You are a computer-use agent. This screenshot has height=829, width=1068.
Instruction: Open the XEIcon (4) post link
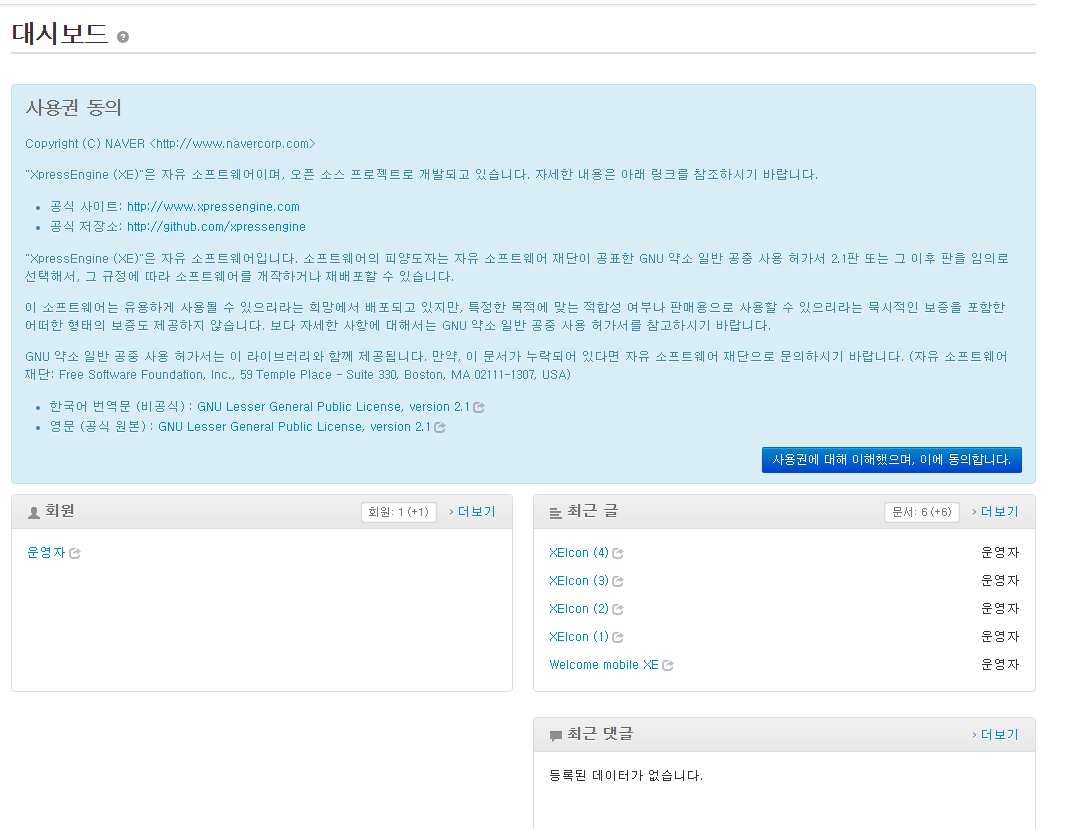point(578,553)
